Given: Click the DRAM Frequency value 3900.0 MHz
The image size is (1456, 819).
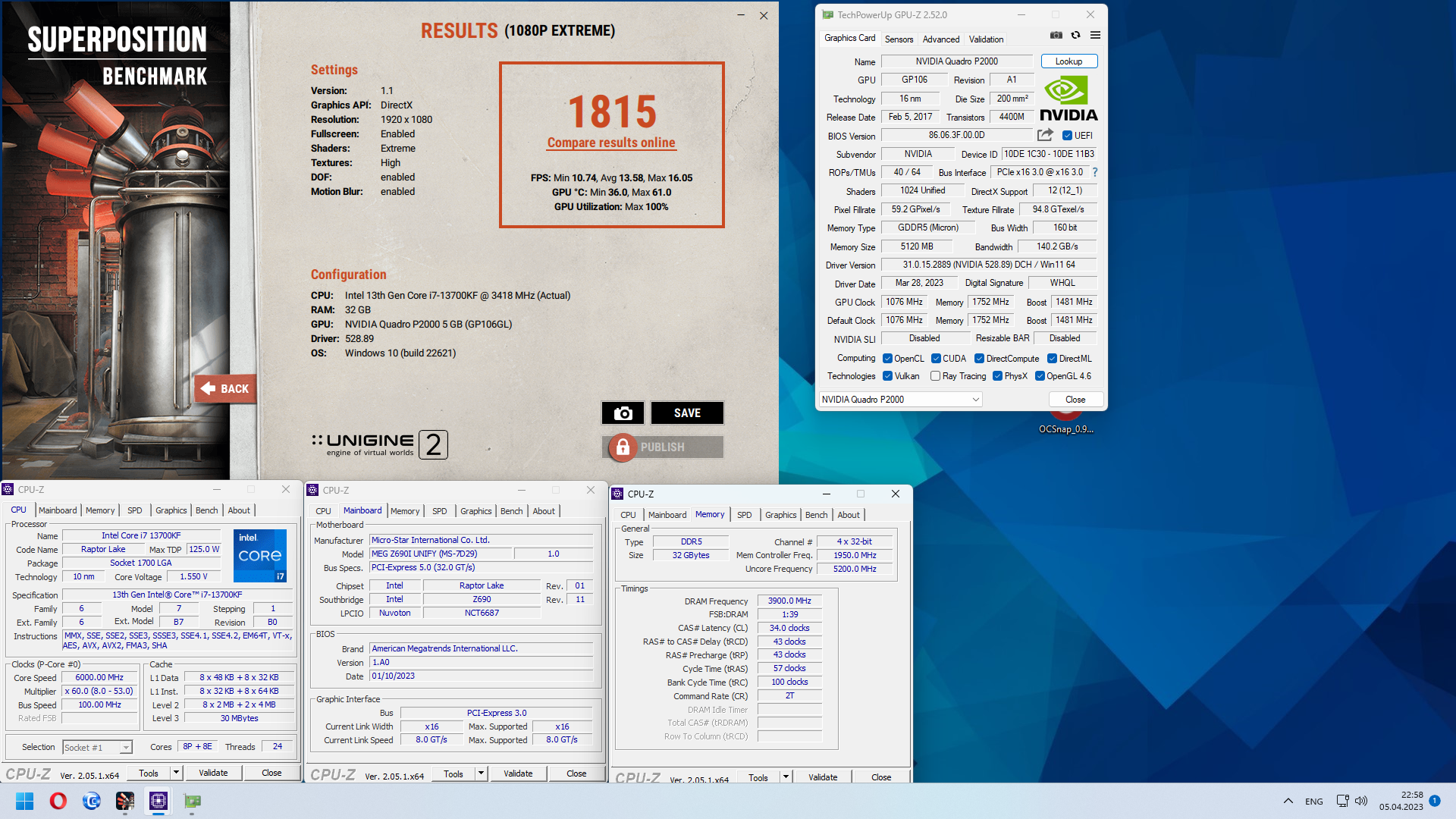Looking at the screenshot, I should 789,601.
